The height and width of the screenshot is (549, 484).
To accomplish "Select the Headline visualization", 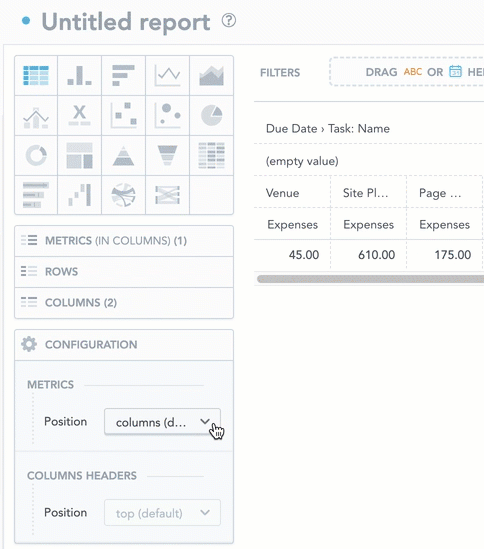I will (x=79, y=116).
